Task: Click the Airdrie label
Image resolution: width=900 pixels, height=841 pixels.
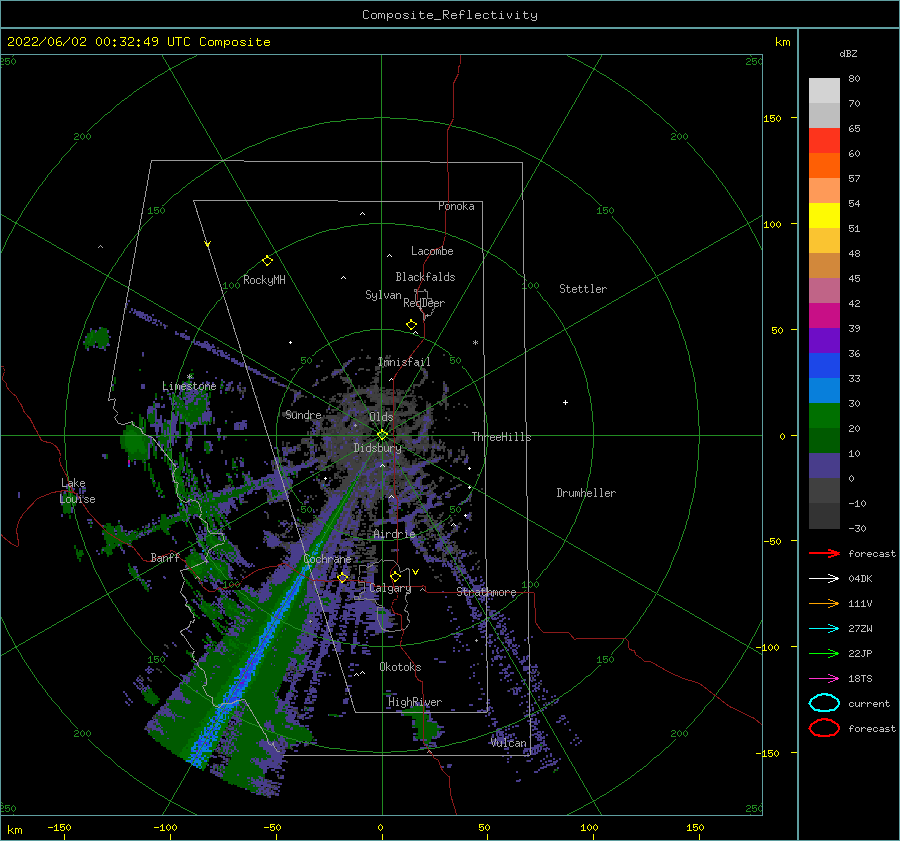Action: 394,534
